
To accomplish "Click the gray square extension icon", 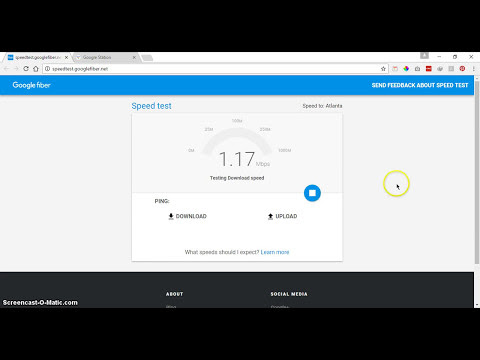I will tap(451, 69).
